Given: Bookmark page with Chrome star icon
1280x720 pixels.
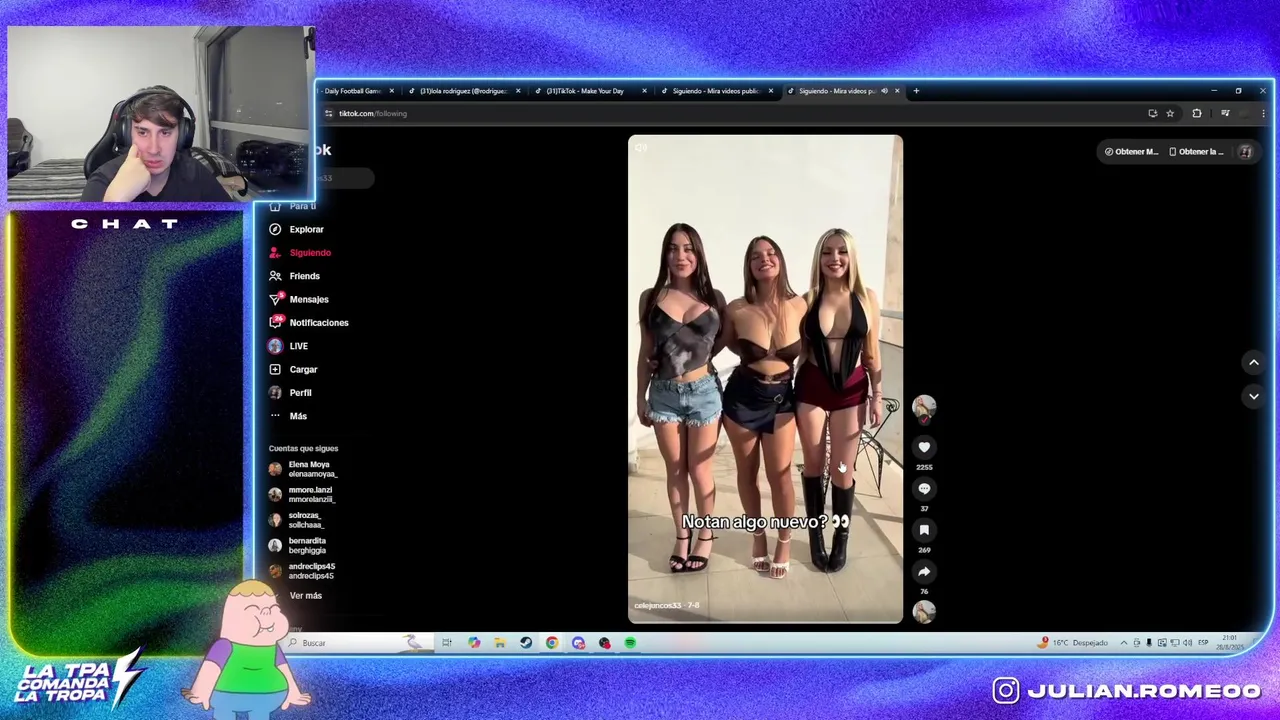Looking at the screenshot, I should pos(1170,113).
